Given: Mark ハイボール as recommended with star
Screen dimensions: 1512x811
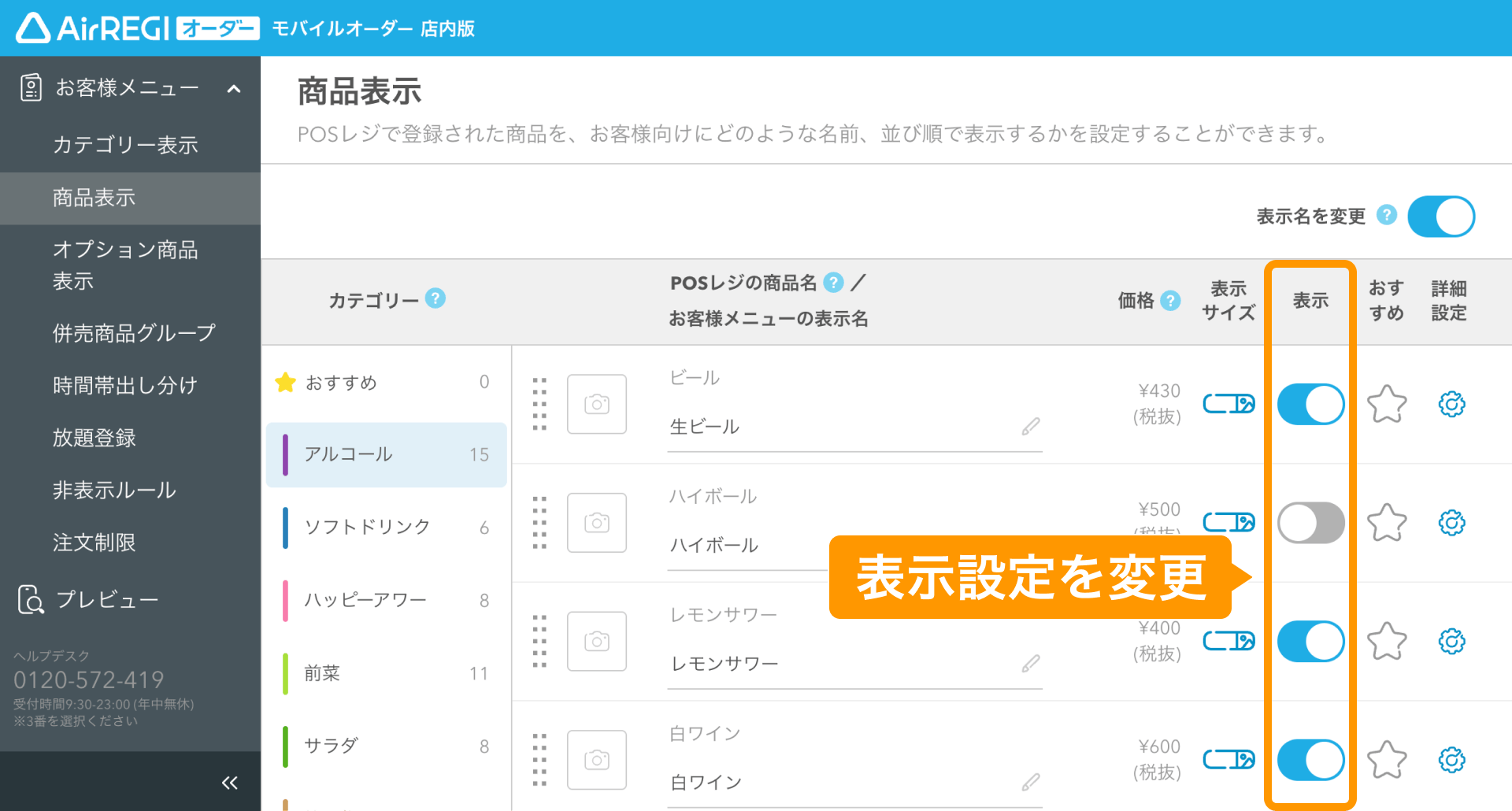Looking at the screenshot, I should (1386, 523).
